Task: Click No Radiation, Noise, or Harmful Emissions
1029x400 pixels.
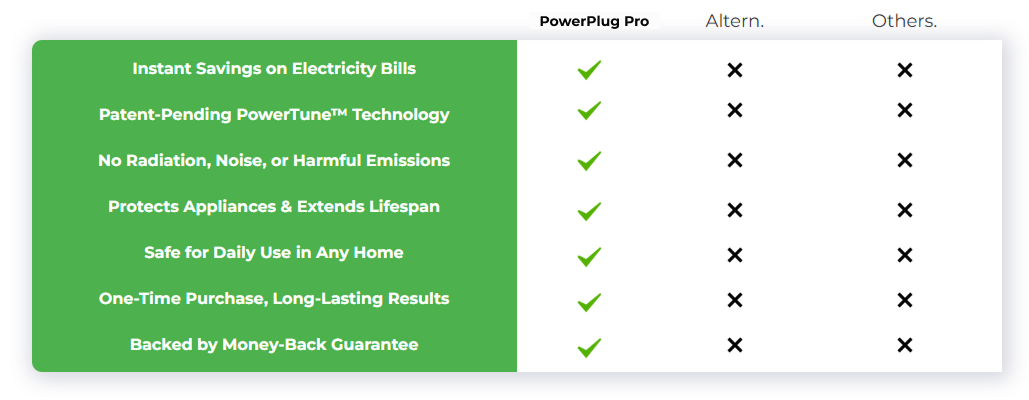Action: [x=274, y=161]
